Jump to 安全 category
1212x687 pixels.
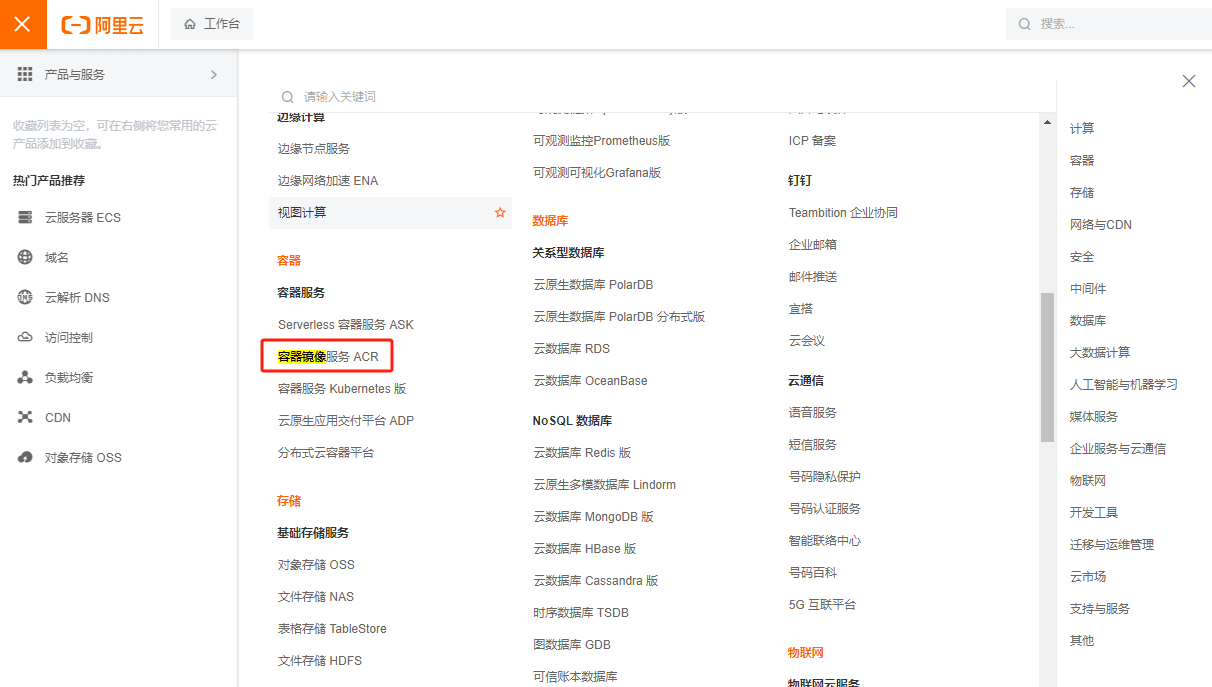[x=1082, y=256]
